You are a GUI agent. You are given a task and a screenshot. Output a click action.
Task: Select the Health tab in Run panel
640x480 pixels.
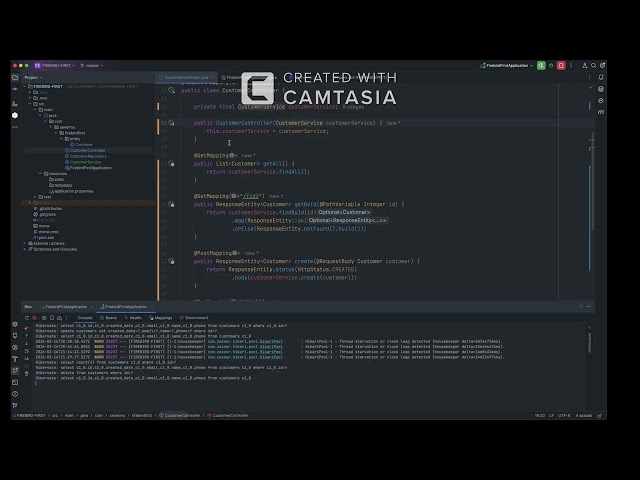(x=133, y=318)
